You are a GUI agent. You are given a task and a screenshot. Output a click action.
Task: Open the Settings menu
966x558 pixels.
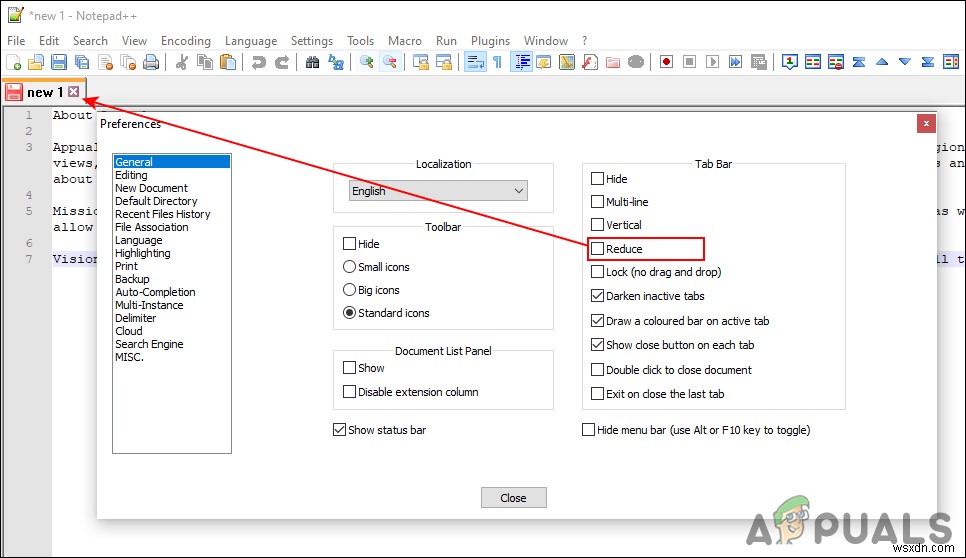[312, 41]
